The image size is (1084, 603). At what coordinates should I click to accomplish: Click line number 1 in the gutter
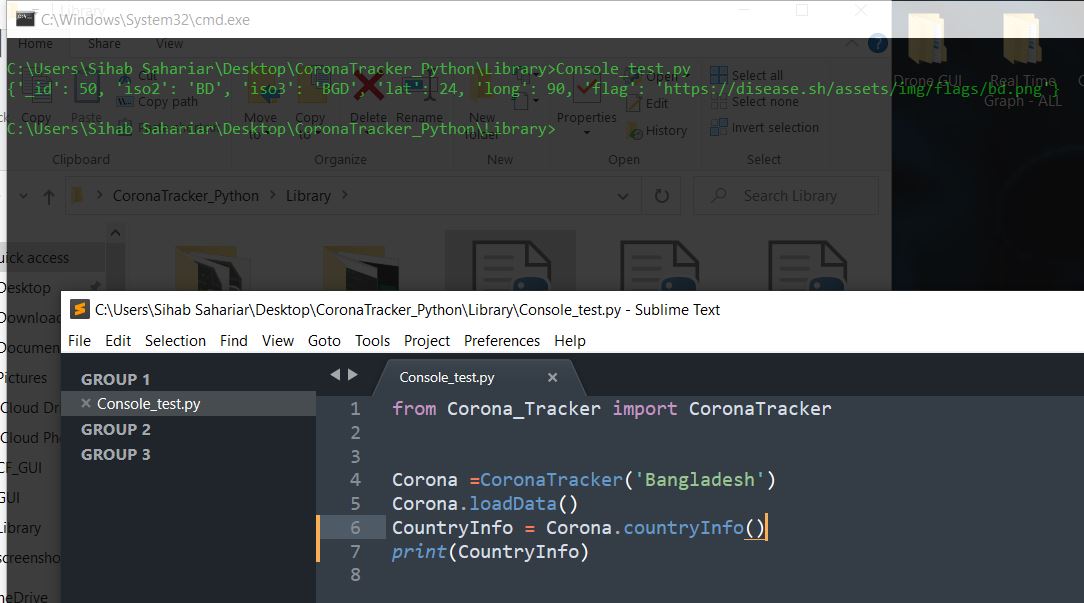tap(355, 409)
